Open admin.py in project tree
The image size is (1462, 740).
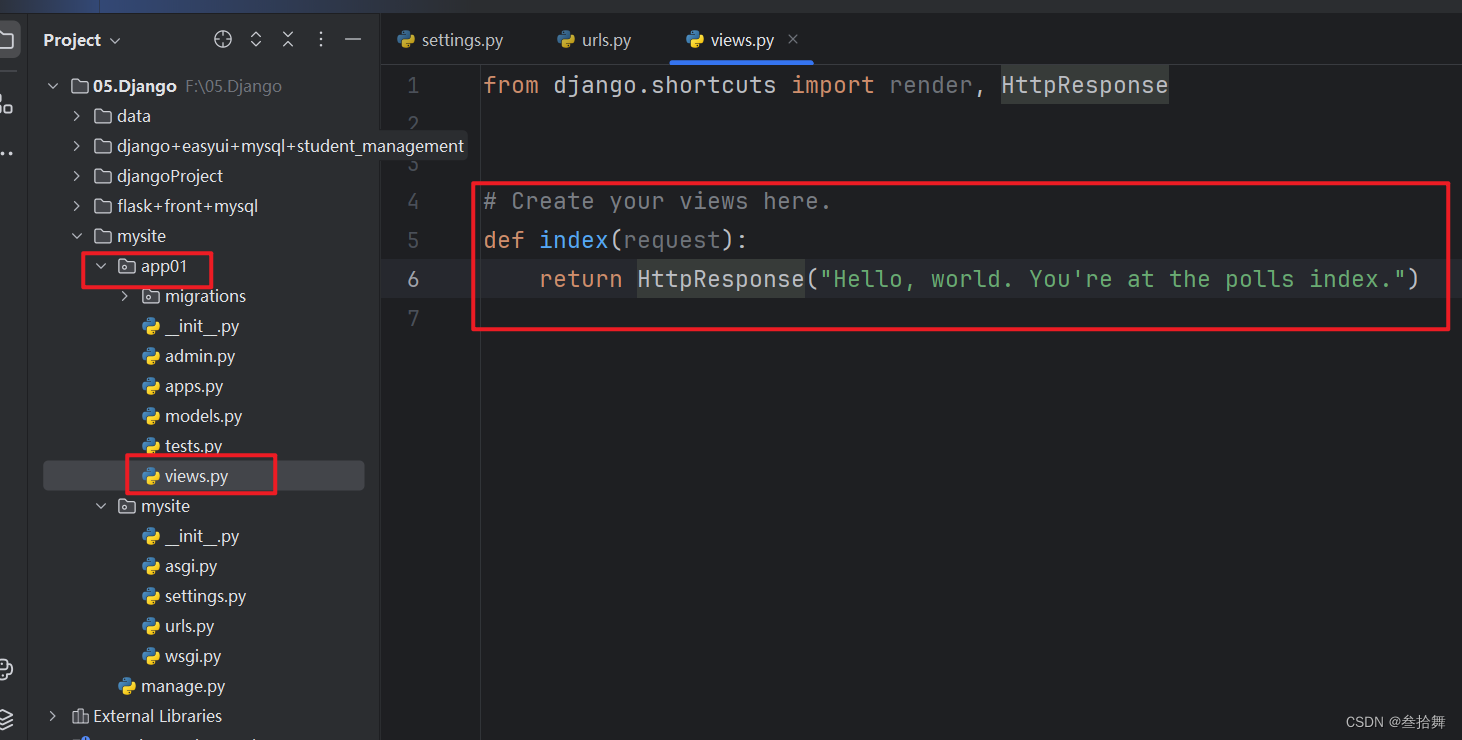(x=188, y=356)
